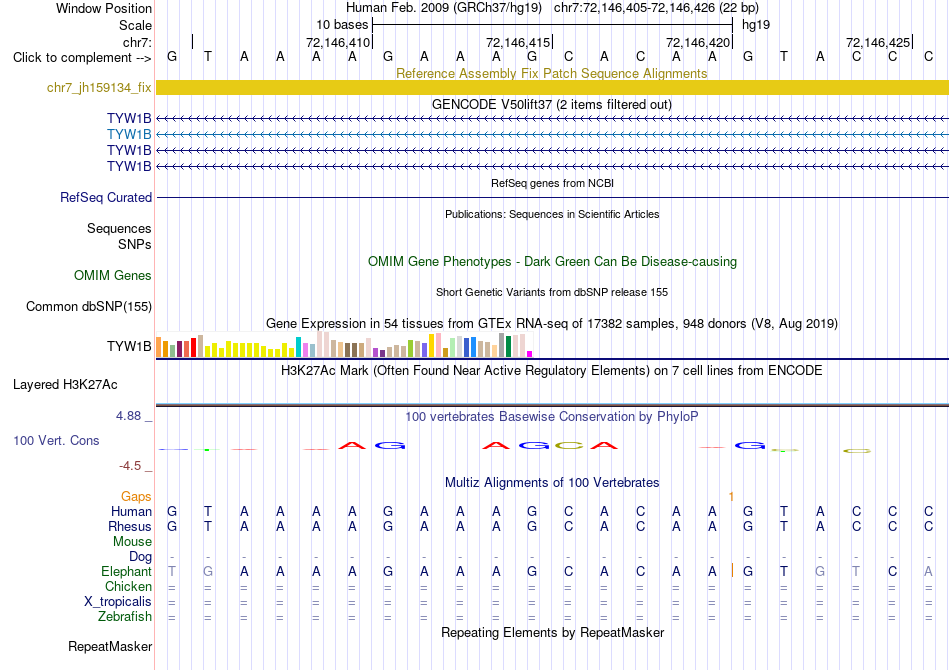Click "100 vertebrates Basewise Conservation by PhyloP" title
950x670 pixels.
[552, 417]
